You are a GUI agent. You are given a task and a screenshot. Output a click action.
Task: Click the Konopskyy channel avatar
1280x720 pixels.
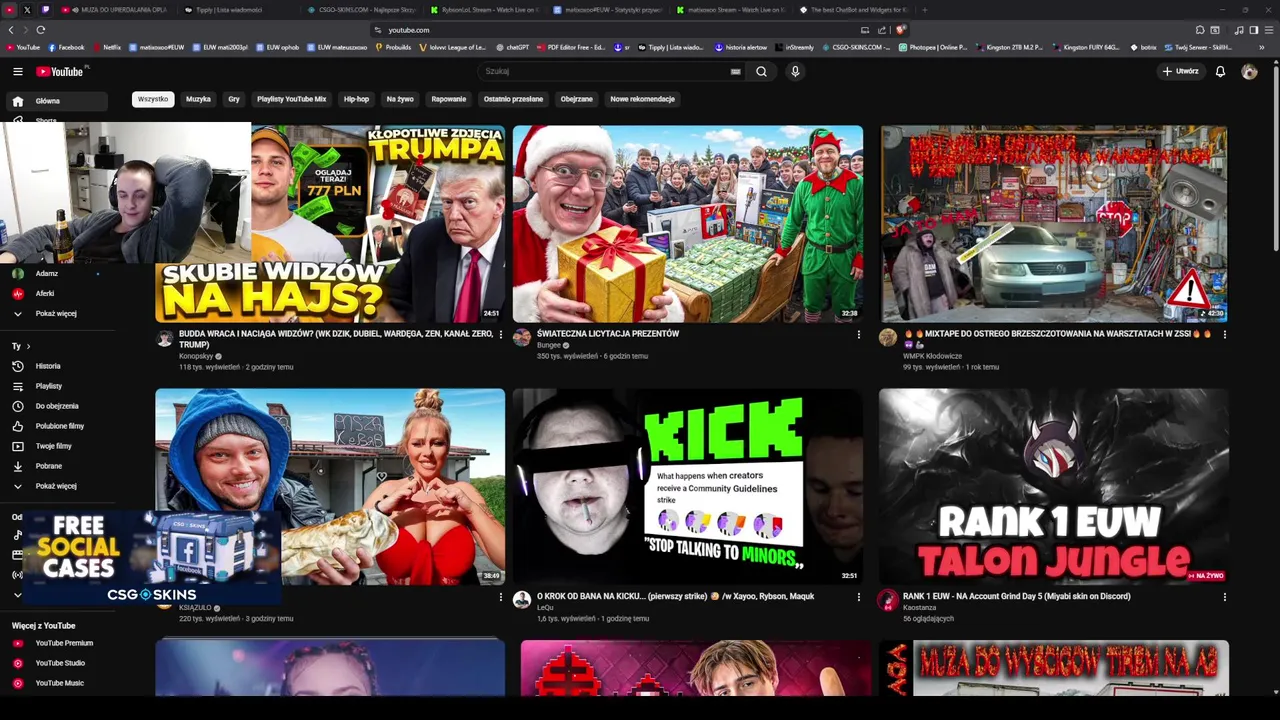tap(165, 338)
